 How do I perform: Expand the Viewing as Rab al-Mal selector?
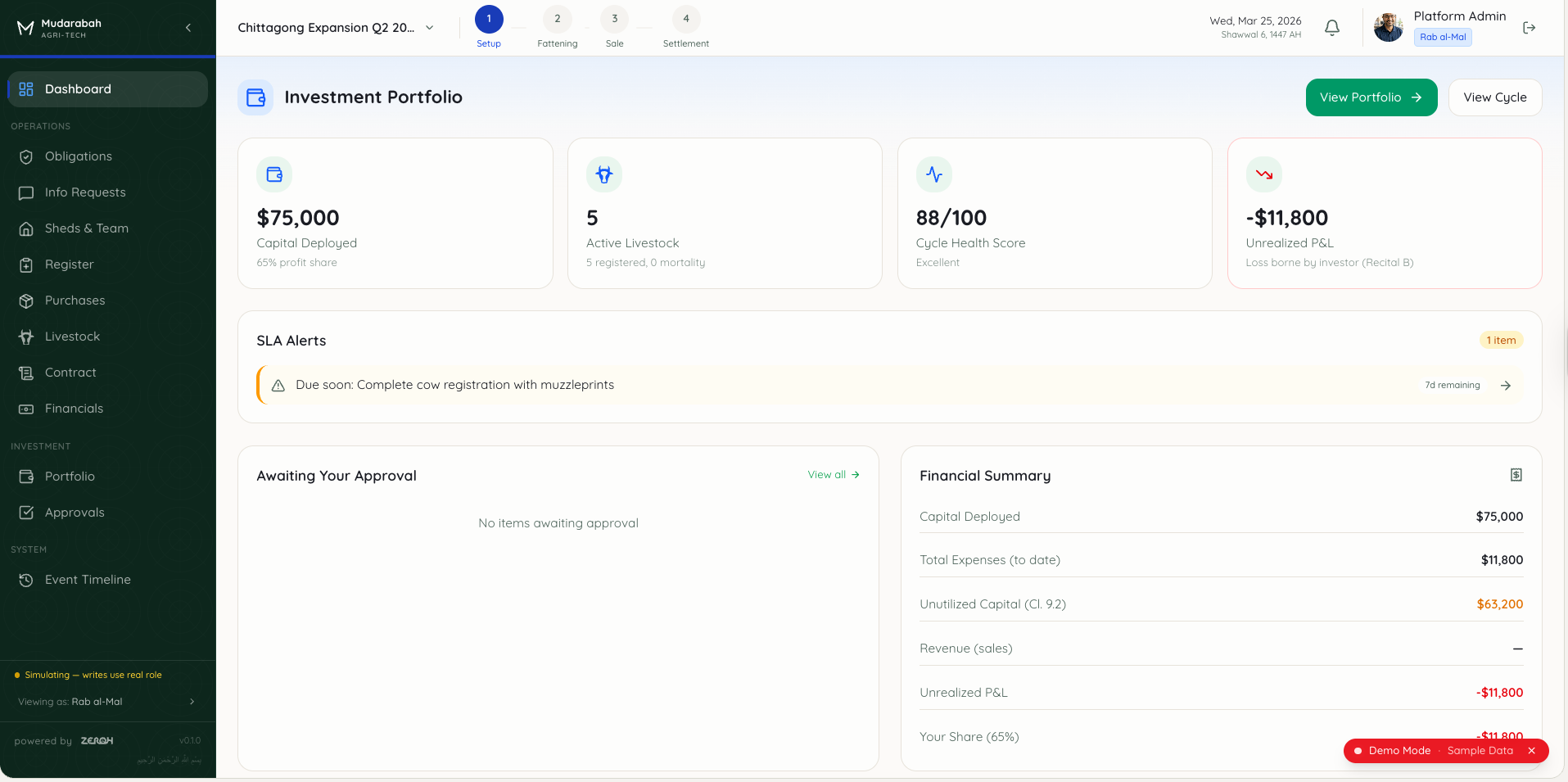[107, 702]
